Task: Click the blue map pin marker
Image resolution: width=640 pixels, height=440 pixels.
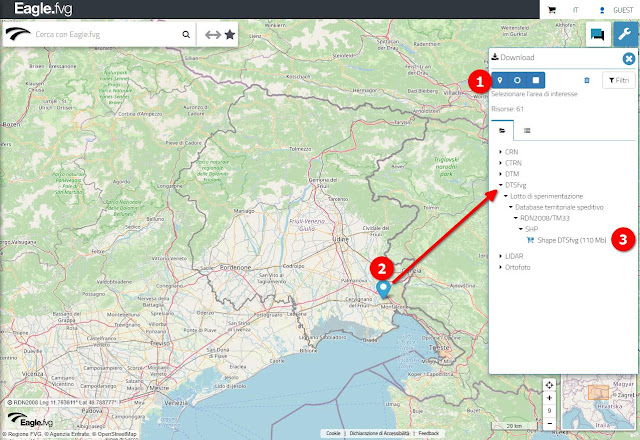Action: [383, 289]
